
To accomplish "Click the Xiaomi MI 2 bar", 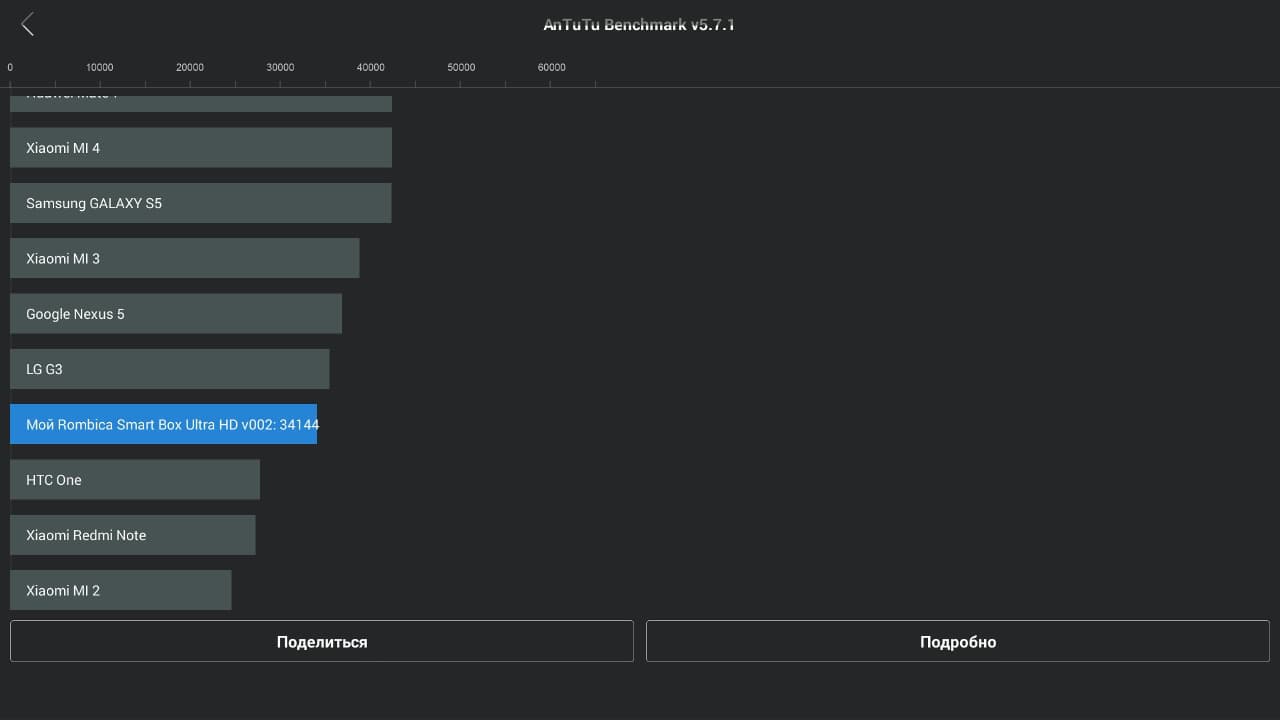I will point(120,590).
